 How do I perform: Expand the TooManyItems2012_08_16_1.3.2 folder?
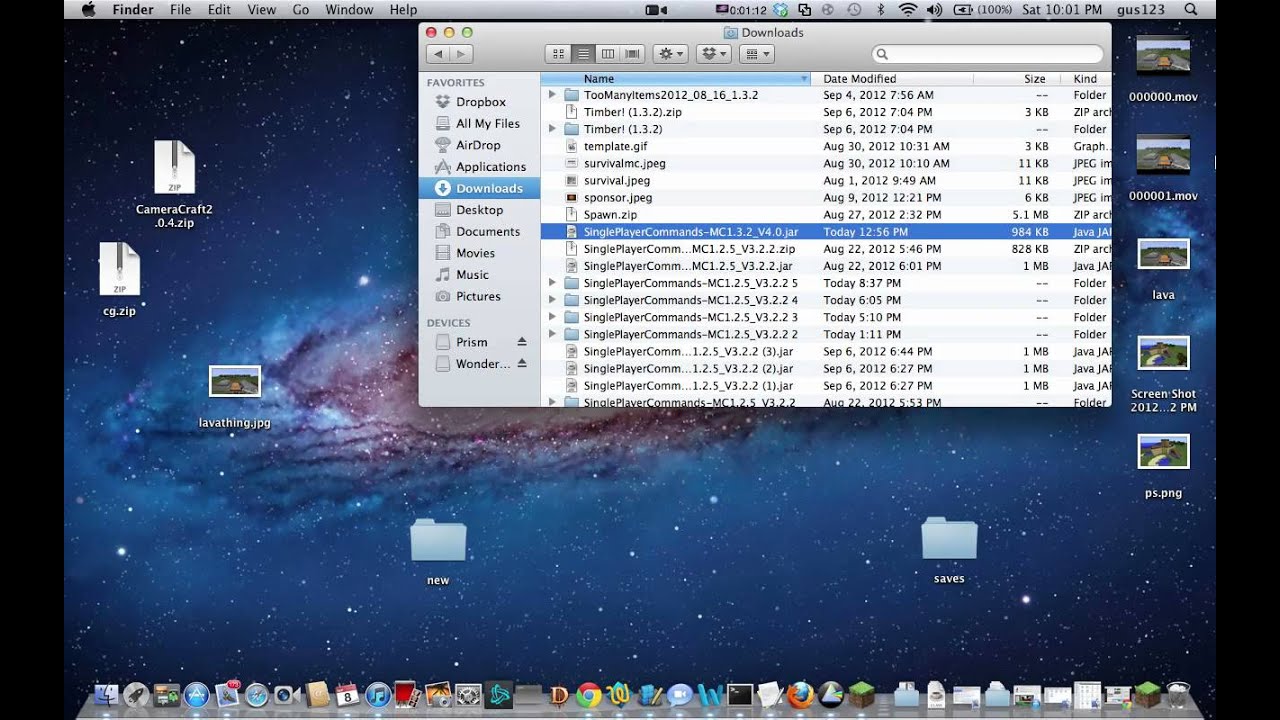552,95
